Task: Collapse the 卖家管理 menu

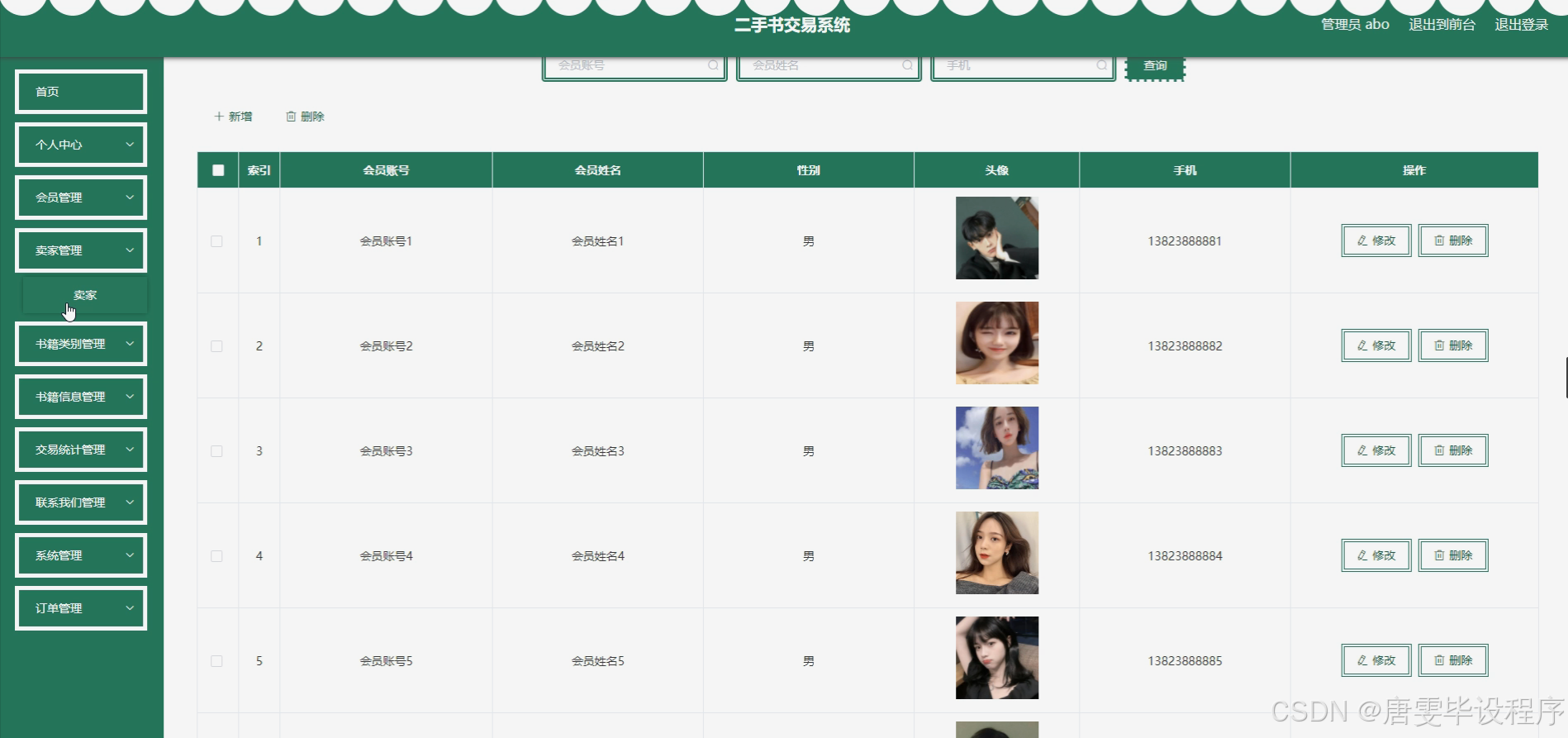Action: click(81, 250)
